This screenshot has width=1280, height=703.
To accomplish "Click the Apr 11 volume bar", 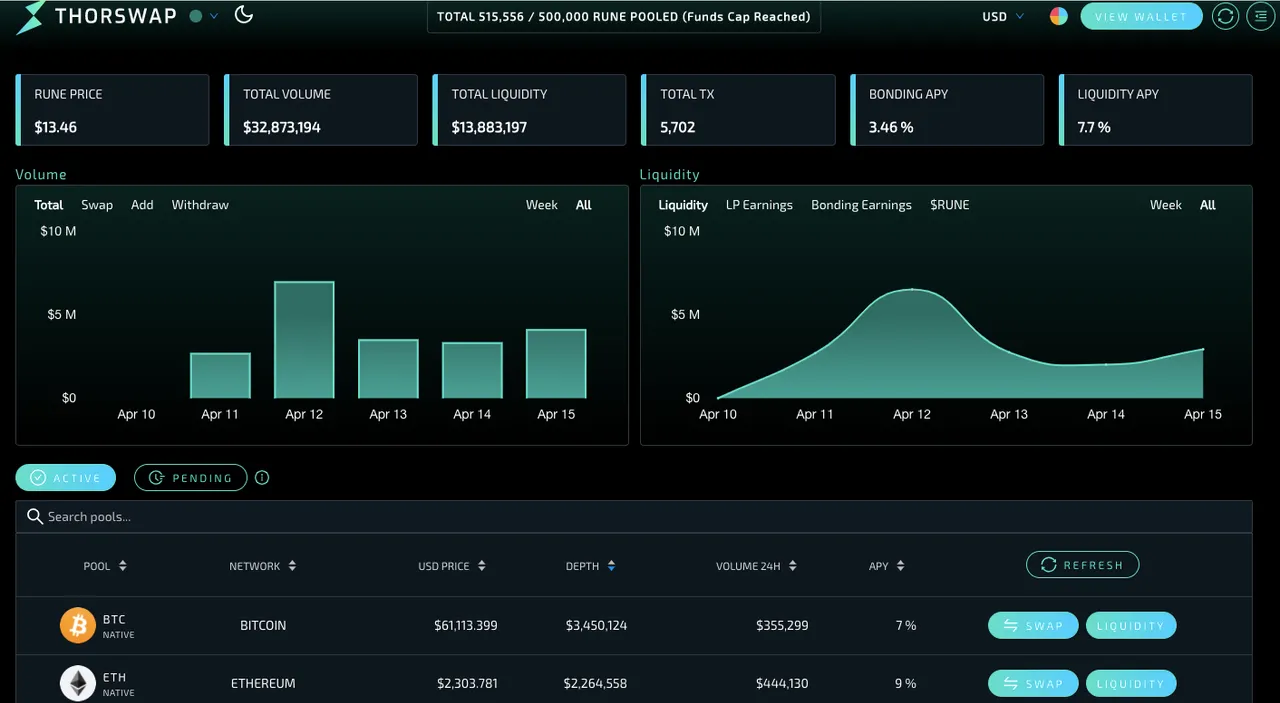I will 220,376.
